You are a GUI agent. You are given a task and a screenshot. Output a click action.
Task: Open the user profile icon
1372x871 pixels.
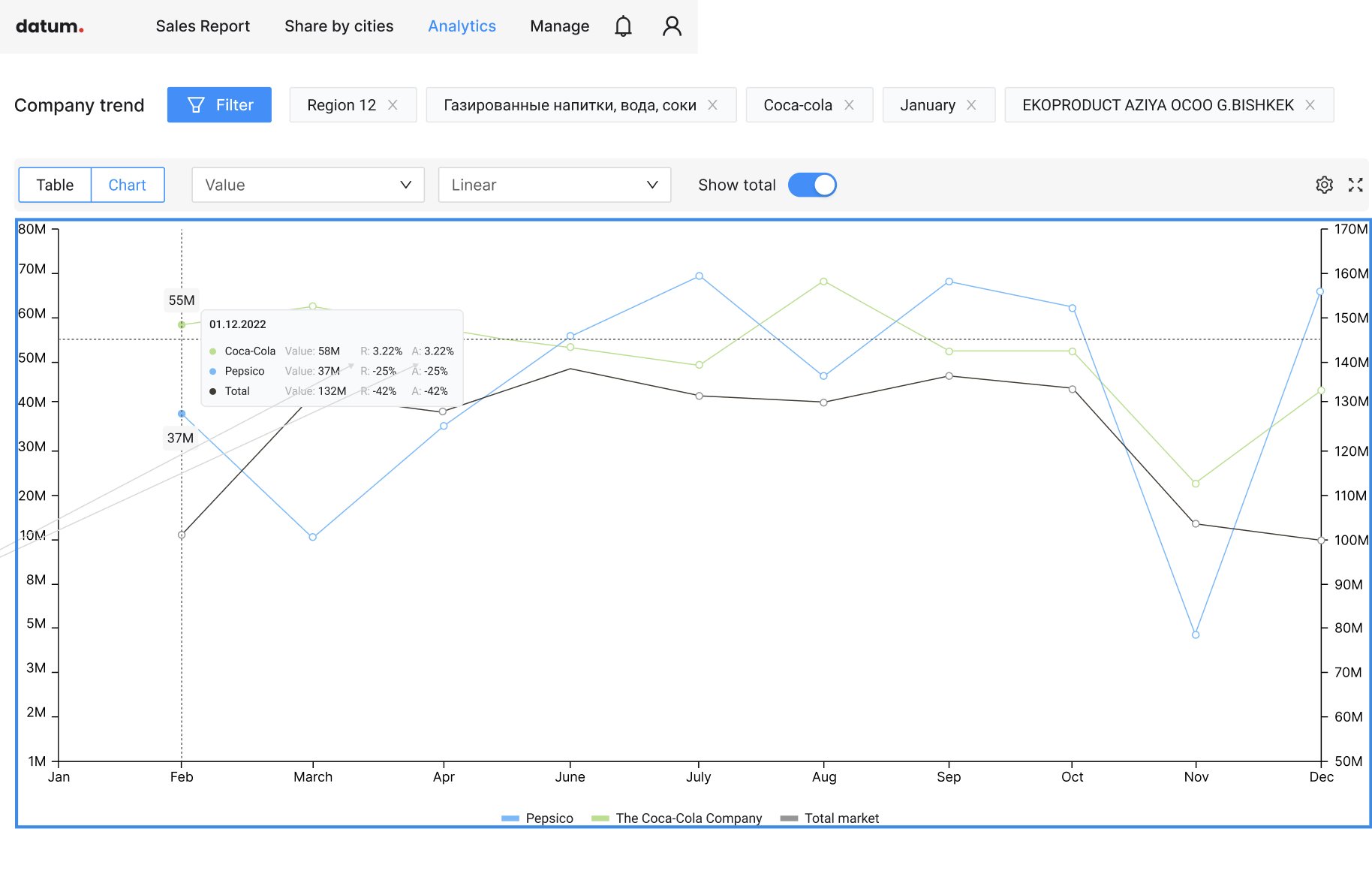coord(672,26)
